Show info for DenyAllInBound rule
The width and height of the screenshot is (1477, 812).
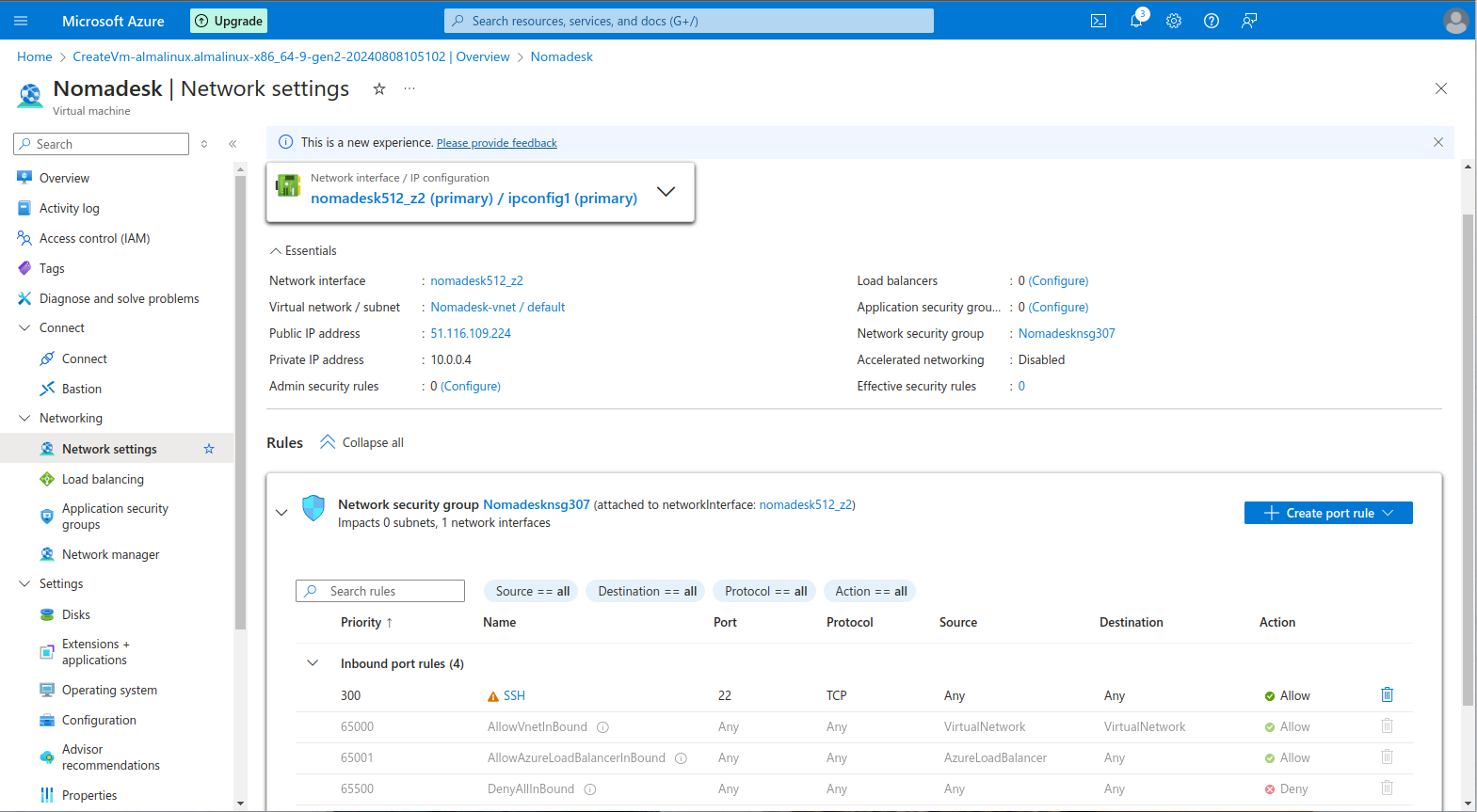(x=590, y=789)
